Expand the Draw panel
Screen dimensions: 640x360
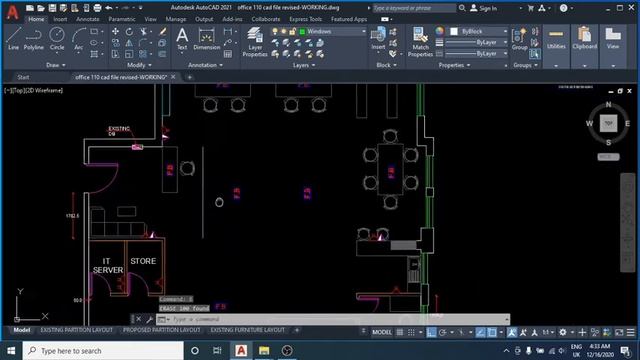coord(55,65)
